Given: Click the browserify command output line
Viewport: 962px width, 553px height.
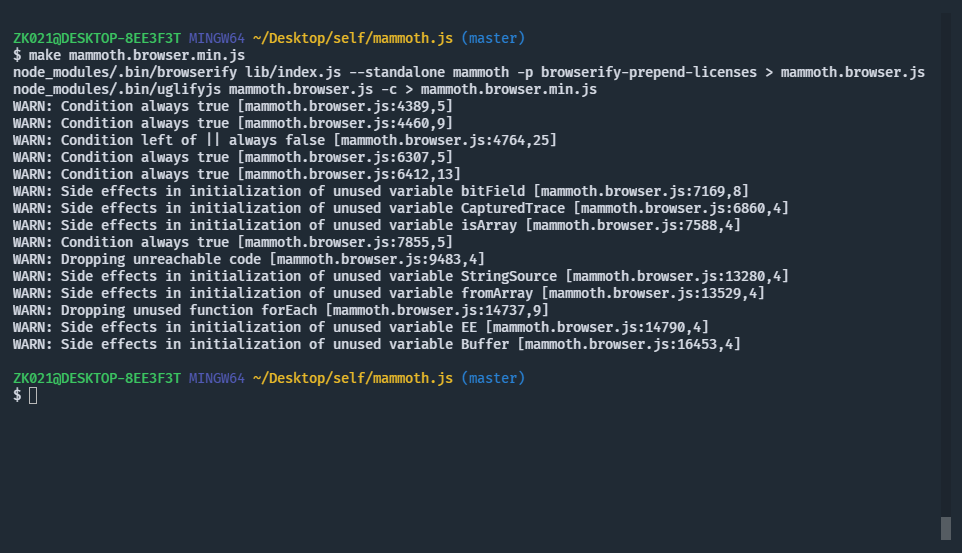Looking at the screenshot, I should click(469, 72).
